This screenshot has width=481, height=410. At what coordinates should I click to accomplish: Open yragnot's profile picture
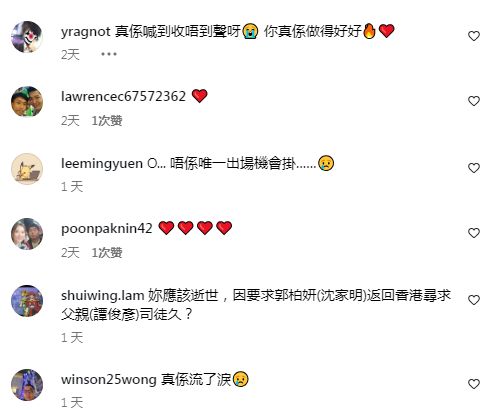(x=27, y=37)
